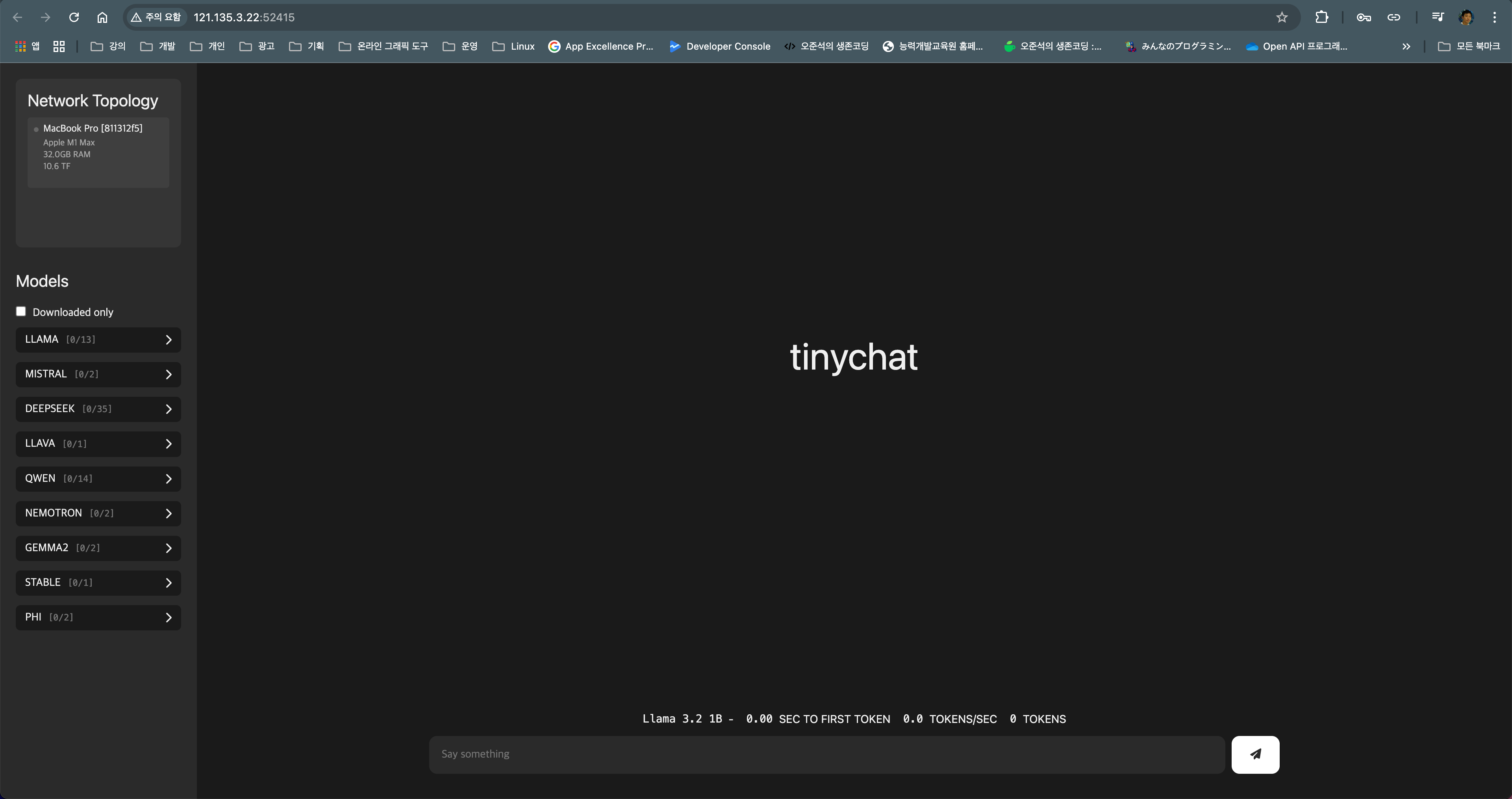Open 능력개발교육원 홈페... bookmark
Image resolution: width=1512 pixels, height=799 pixels.
point(933,46)
